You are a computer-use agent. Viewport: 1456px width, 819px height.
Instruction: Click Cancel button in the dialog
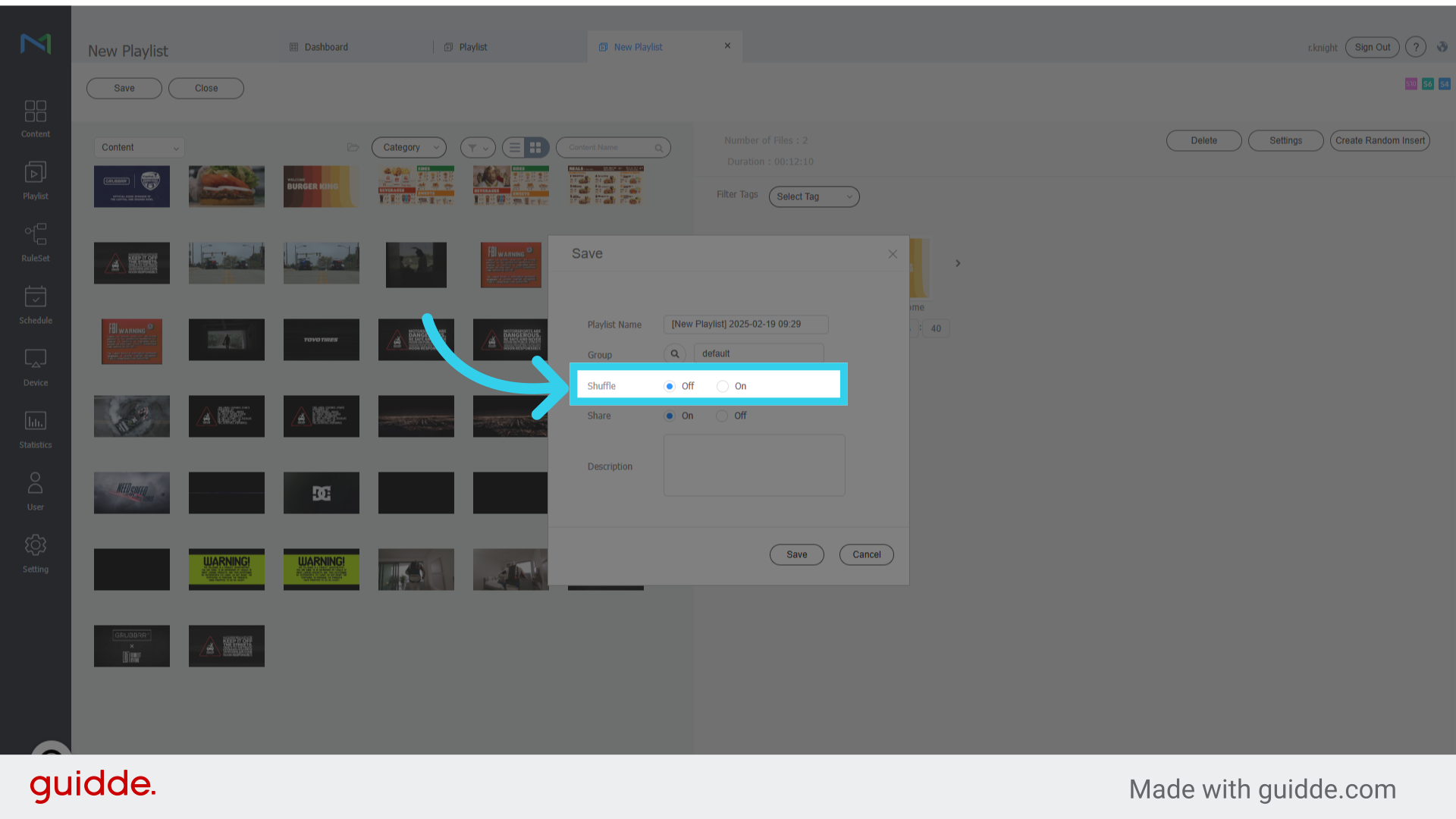point(866,554)
